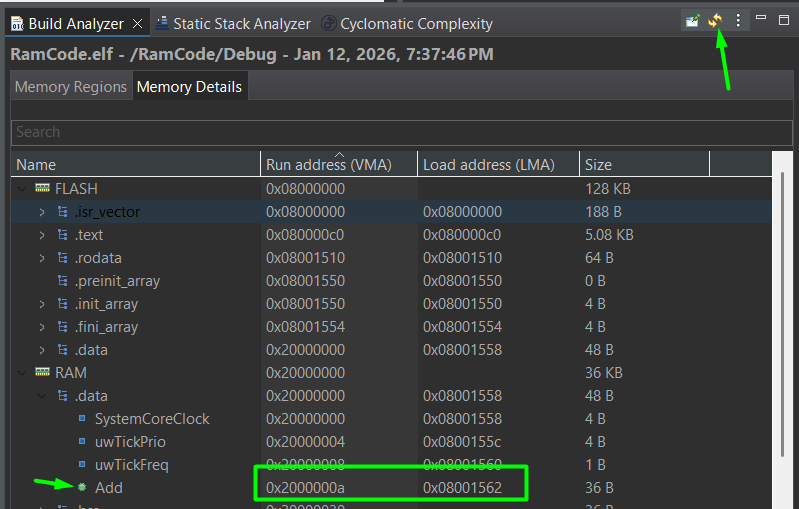
Task: Switch to the Memory Regions tab
Action: [x=71, y=87]
